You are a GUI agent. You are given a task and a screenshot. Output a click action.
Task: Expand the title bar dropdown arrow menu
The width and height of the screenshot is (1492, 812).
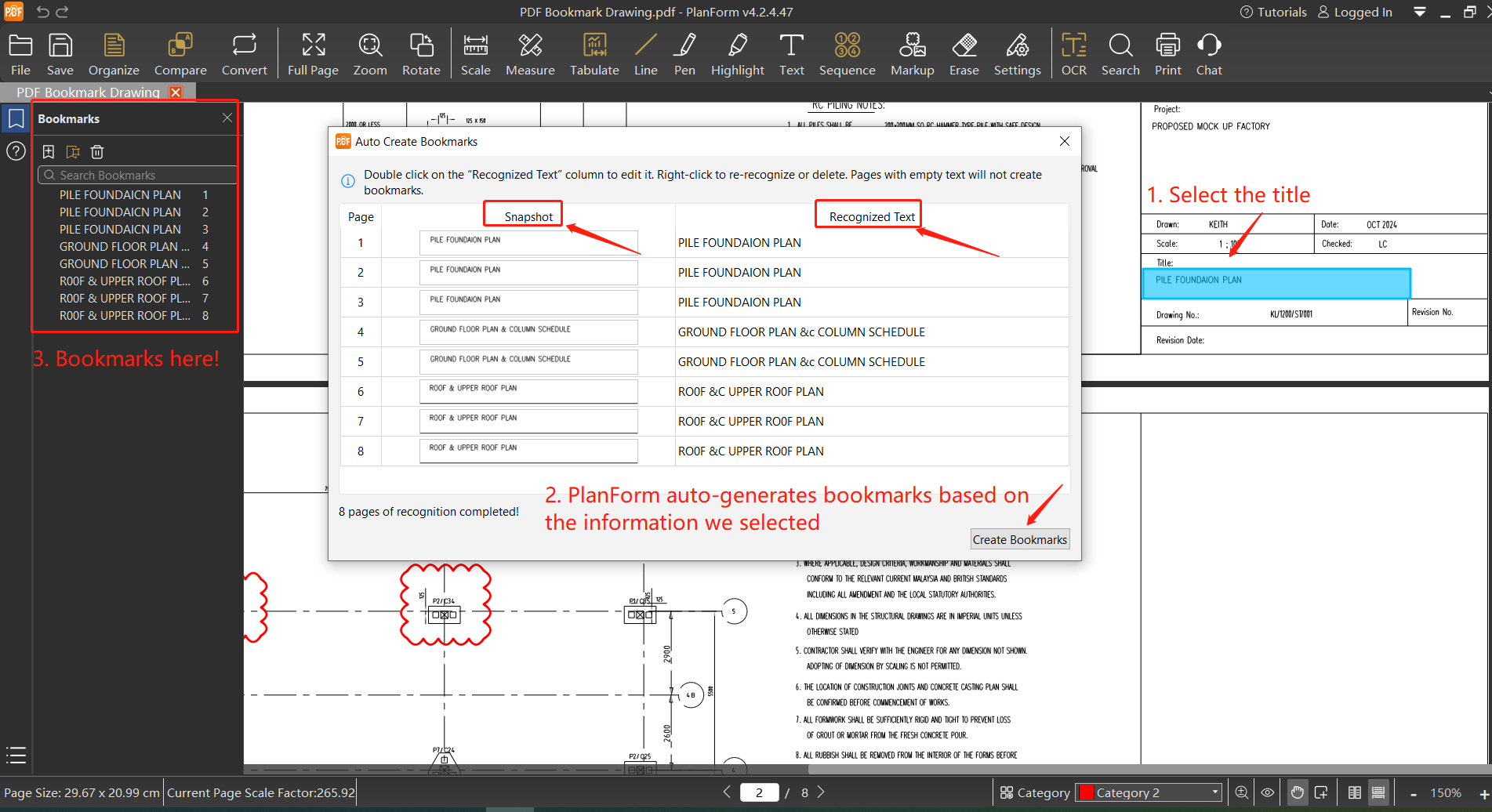(1420, 12)
